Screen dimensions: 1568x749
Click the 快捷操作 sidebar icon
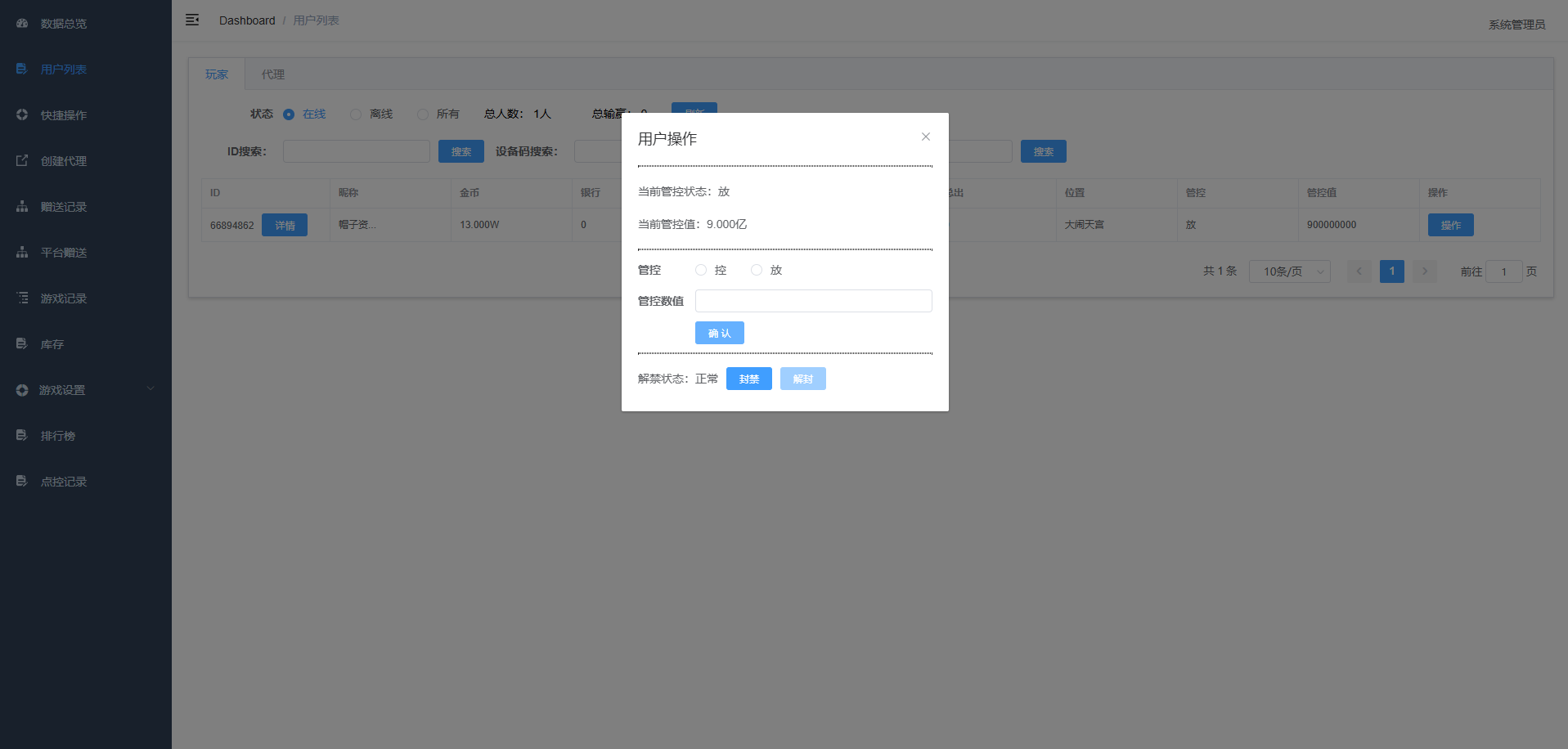pyautogui.click(x=22, y=115)
